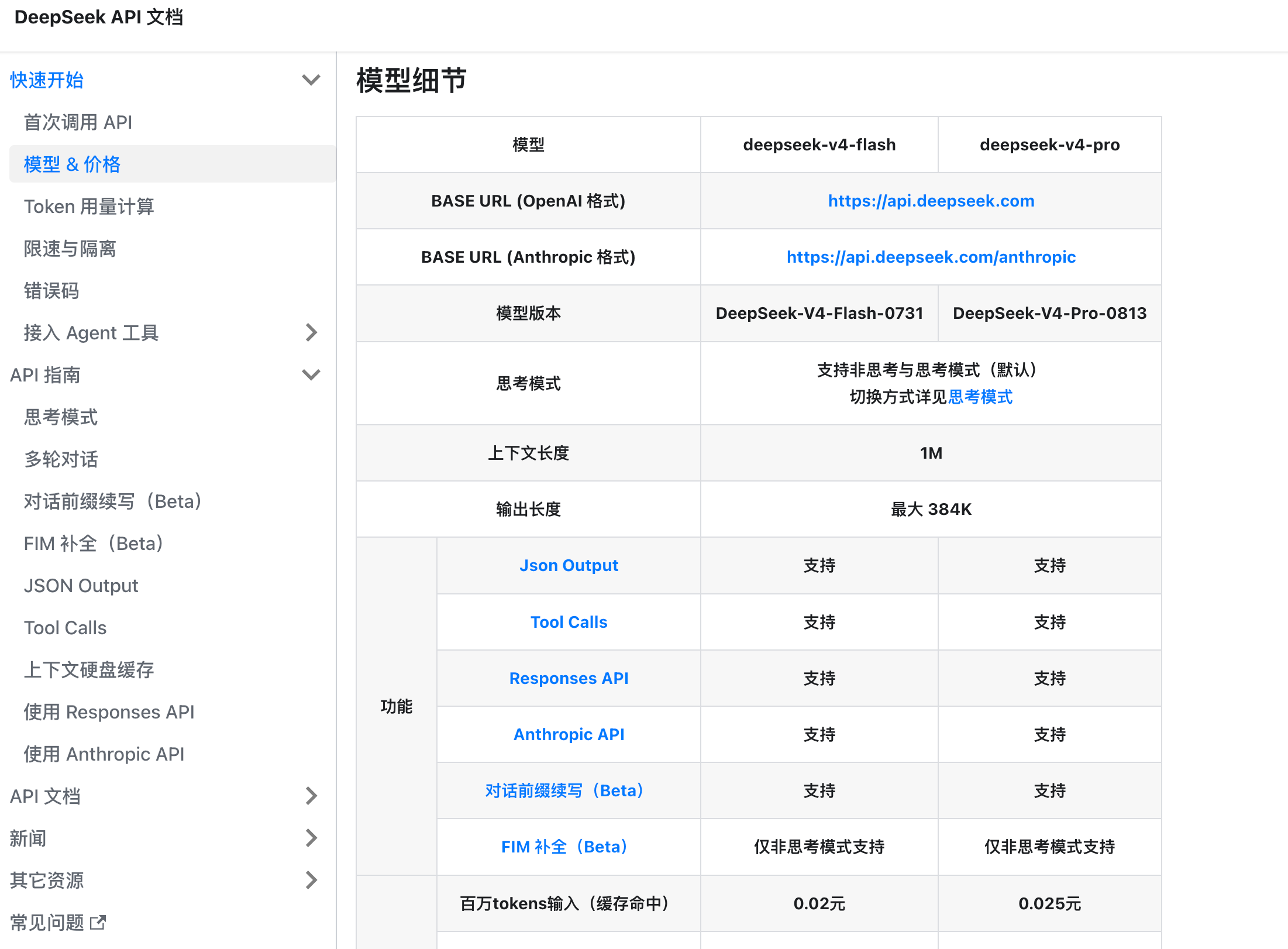Click the 百万tokens输入（缓存命中） label

pyautogui.click(x=564, y=903)
